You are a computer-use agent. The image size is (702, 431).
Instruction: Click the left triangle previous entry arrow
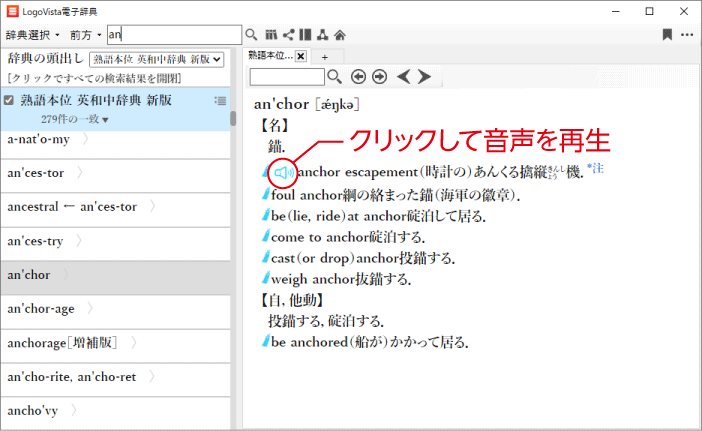pyautogui.click(x=403, y=76)
